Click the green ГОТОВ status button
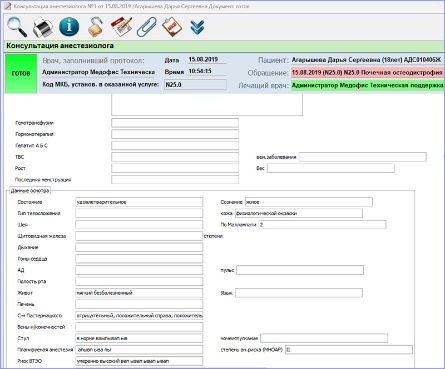Viewport: 445px width, 369px height. click(21, 73)
